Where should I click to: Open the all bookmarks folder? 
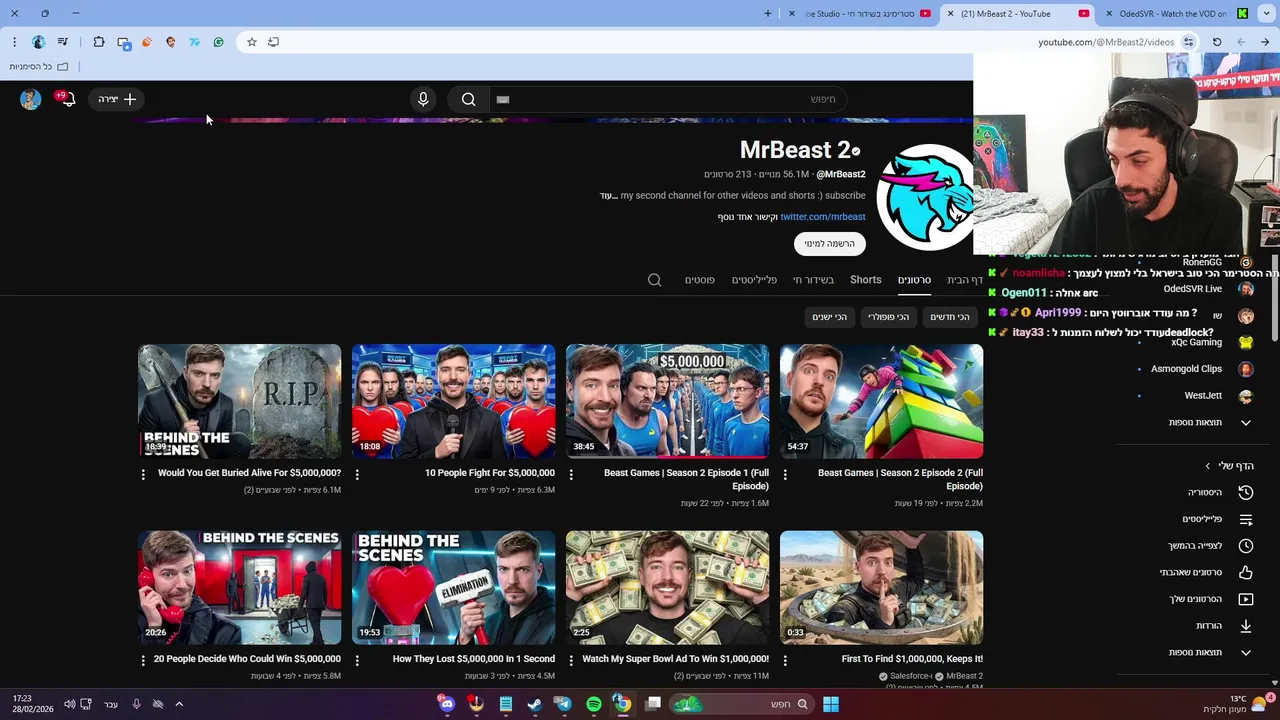click(x=39, y=67)
